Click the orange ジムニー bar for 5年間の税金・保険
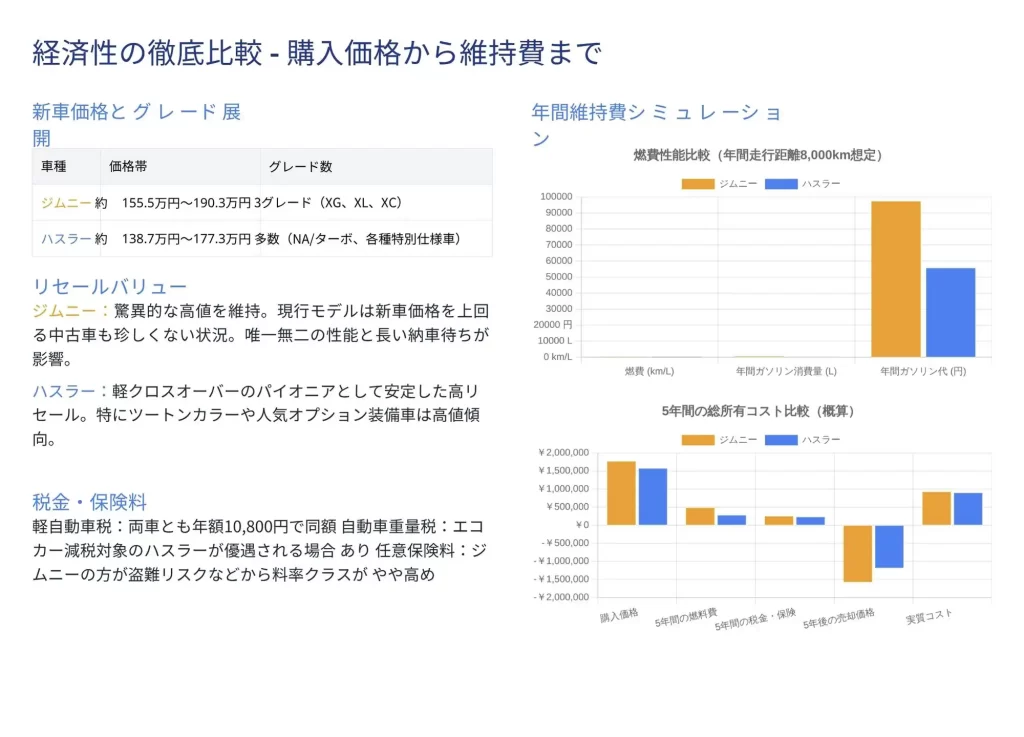 pos(778,521)
